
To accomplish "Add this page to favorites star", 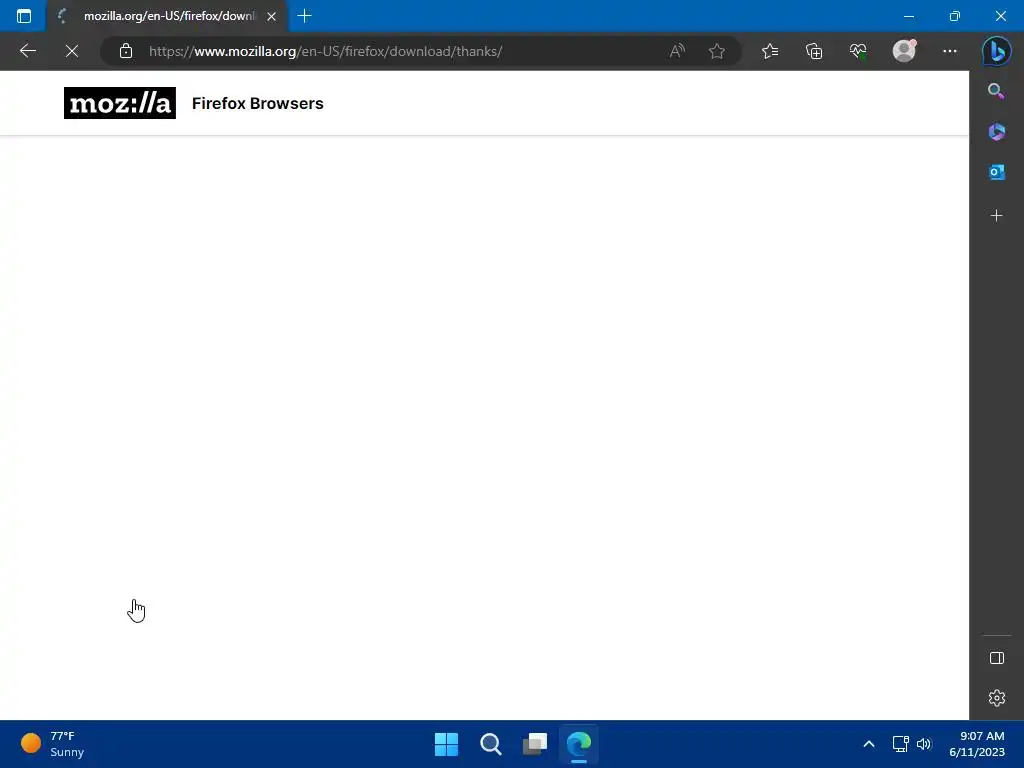I will point(716,51).
